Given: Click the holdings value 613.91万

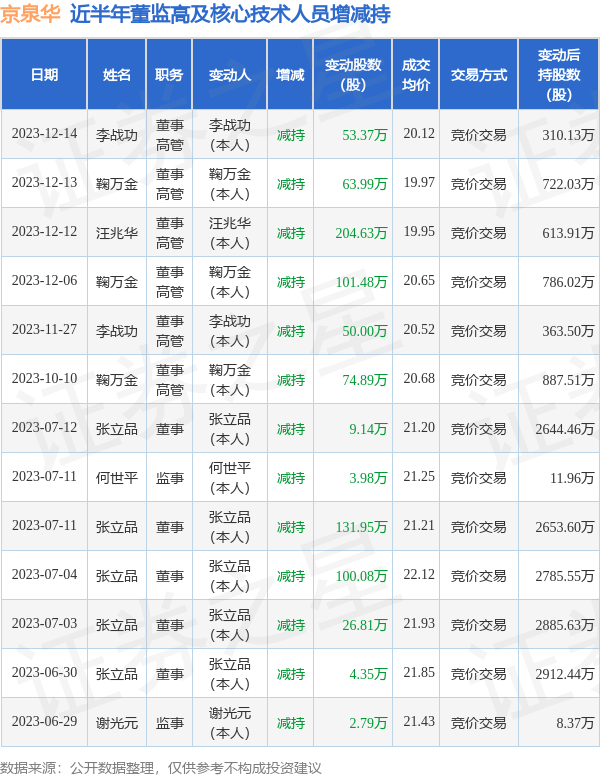Looking at the screenshot, I should [x=568, y=233].
